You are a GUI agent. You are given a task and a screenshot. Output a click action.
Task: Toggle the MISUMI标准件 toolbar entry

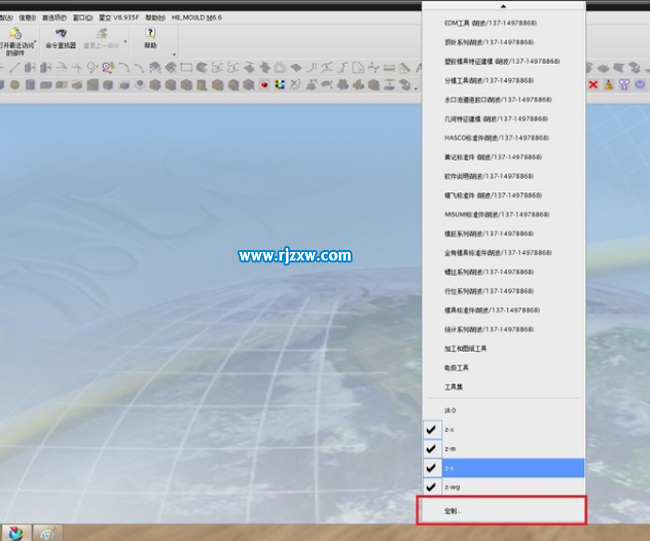[504, 214]
